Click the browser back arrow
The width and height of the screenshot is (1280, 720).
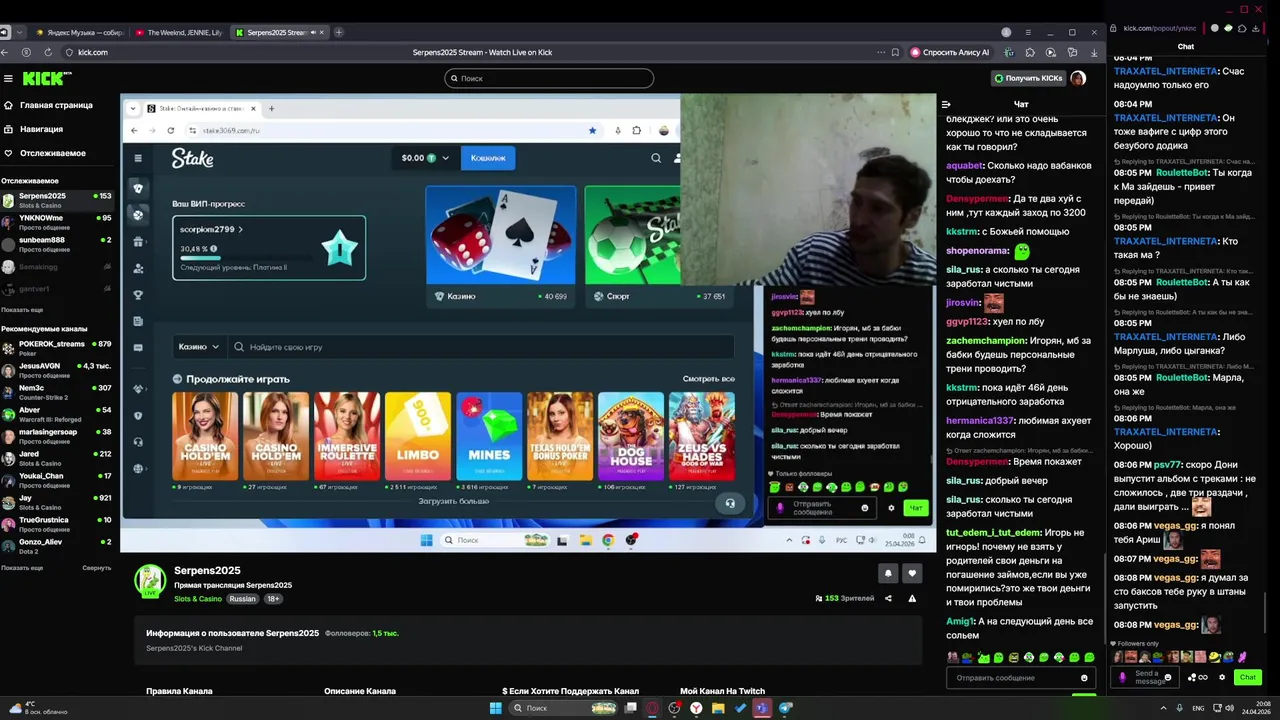[x=5, y=52]
